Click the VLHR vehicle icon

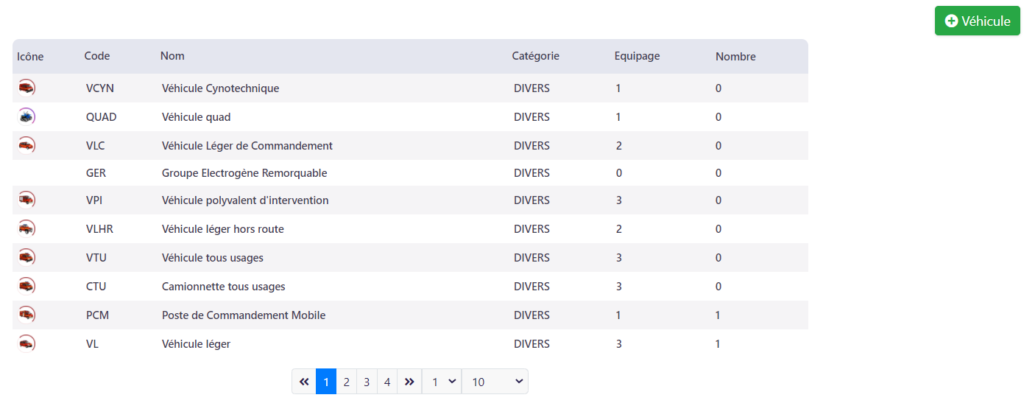tap(26, 228)
